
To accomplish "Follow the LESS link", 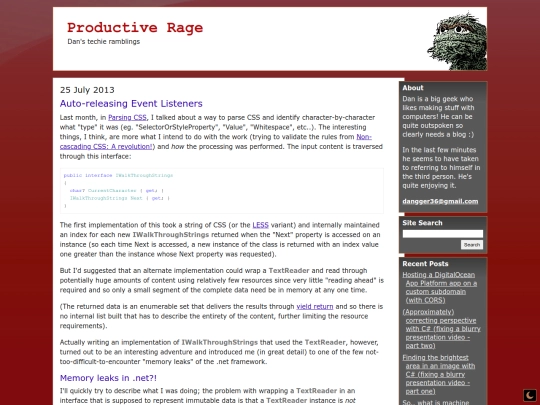I will click(260, 225).
